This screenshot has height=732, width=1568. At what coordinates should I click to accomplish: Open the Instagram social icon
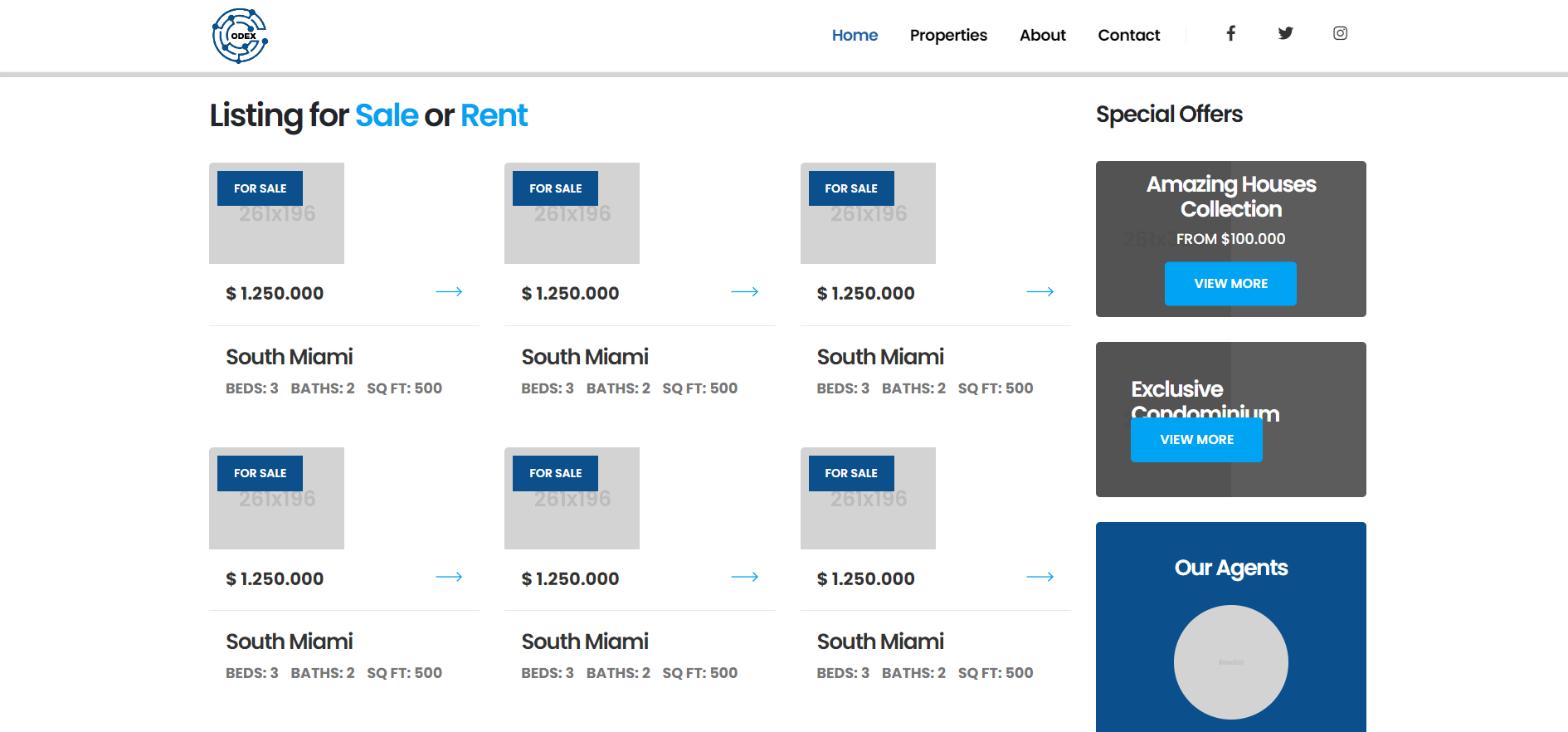tap(1340, 33)
